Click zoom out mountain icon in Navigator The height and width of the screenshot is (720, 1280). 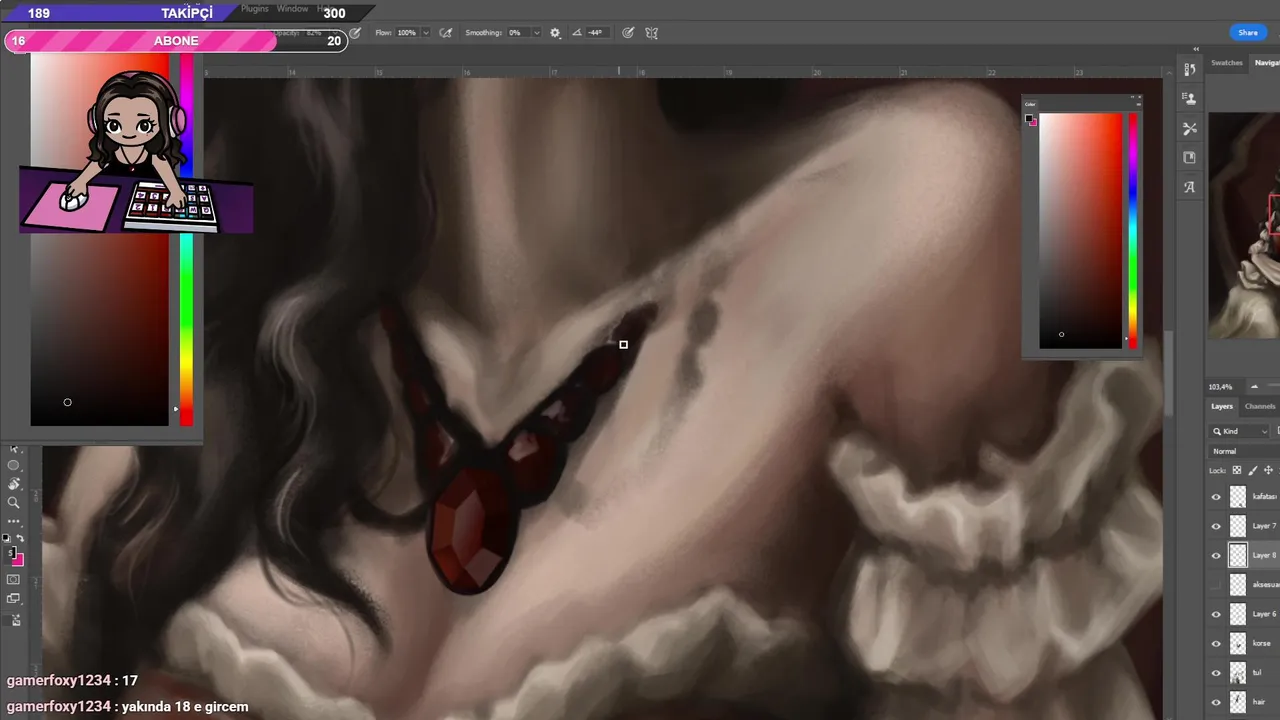[1254, 387]
